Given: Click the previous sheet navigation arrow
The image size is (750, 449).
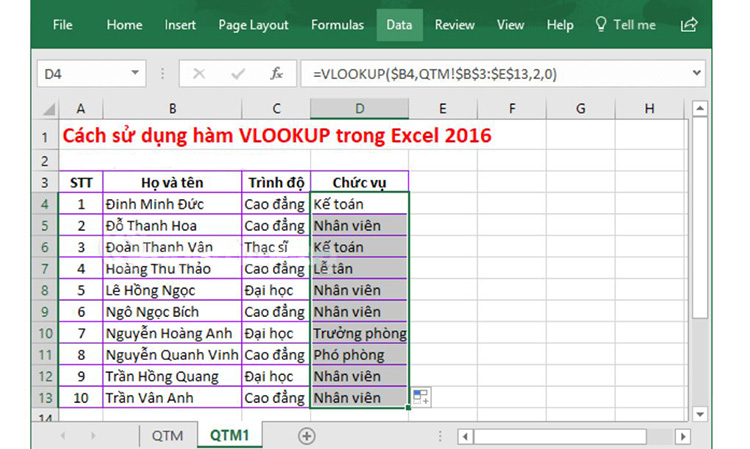Looking at the screenshot, I should [63, 436].
